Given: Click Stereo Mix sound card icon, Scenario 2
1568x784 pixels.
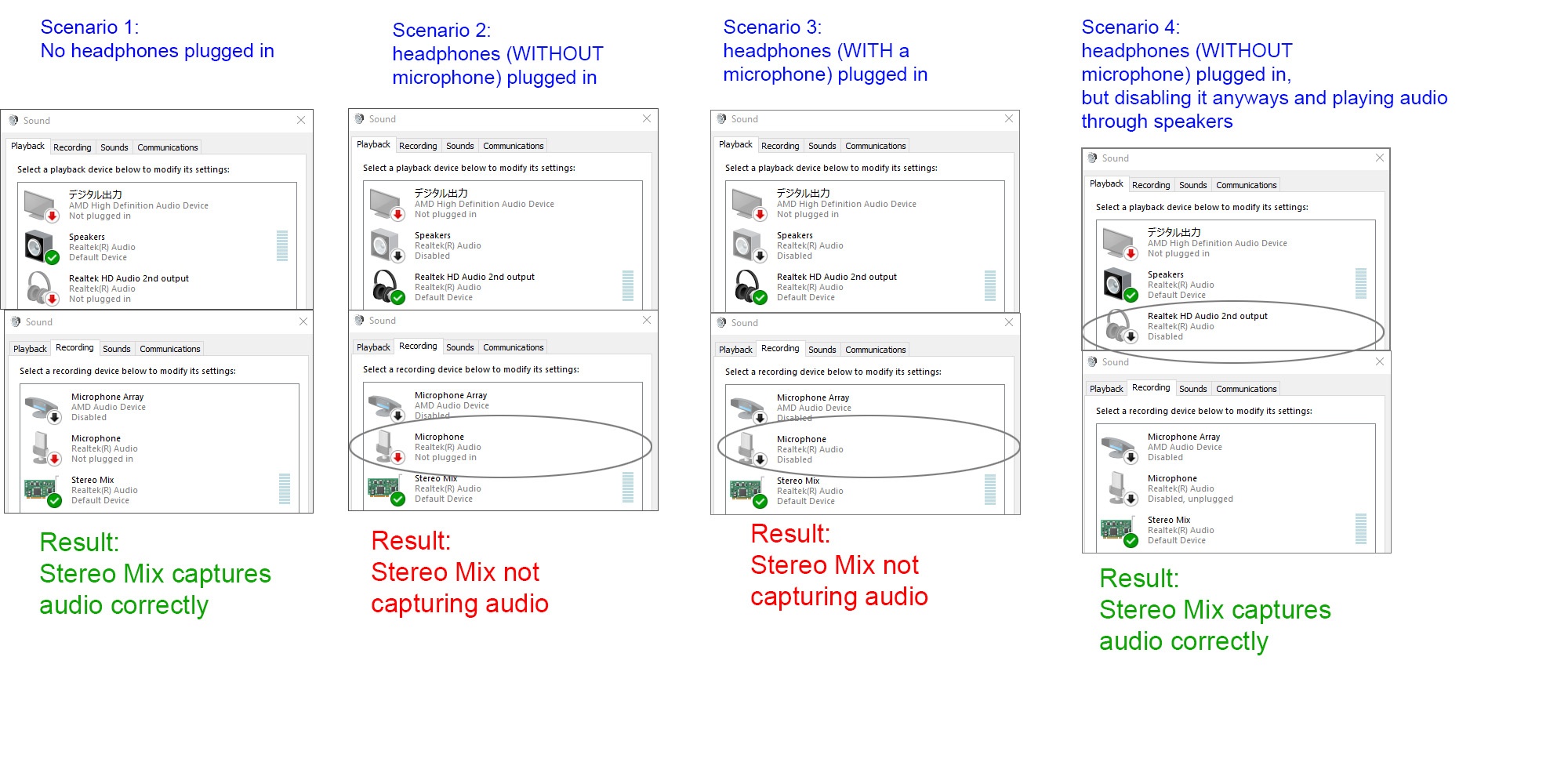Looking at the screenshot, I should pyautogui.click(x=387, y=490).
